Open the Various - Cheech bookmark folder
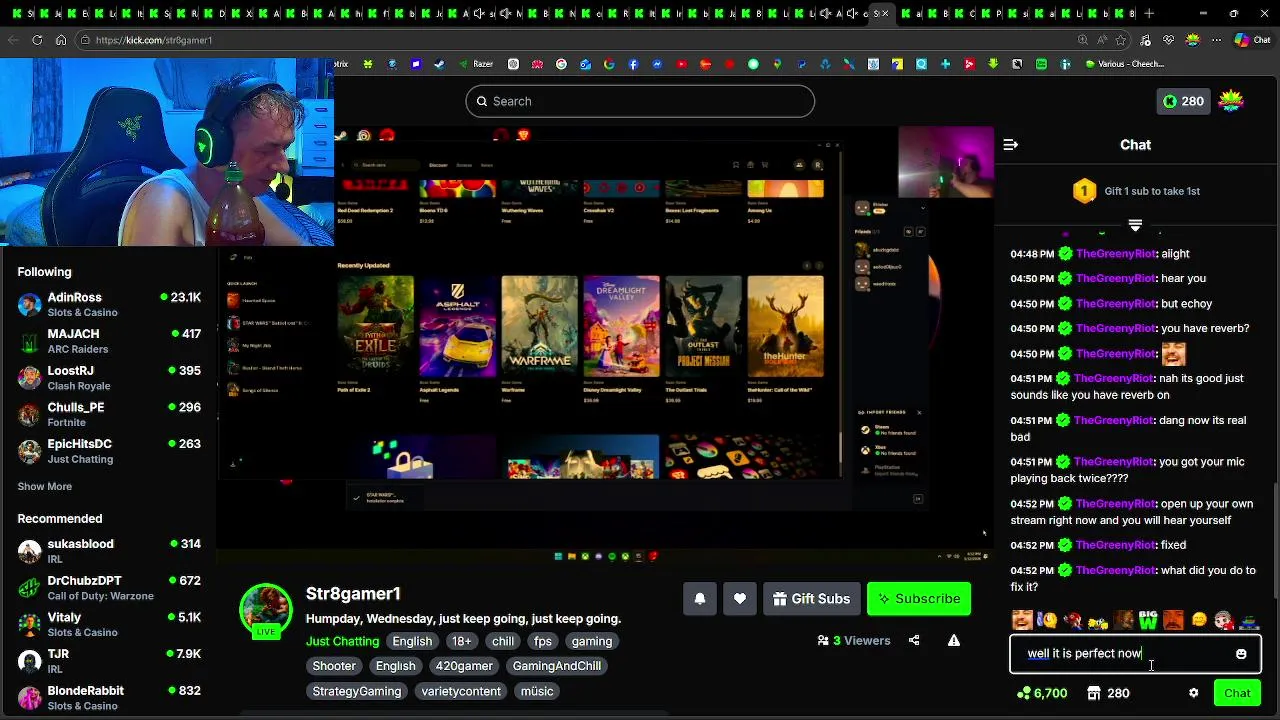1280x720 pixels. (1124, 64)
